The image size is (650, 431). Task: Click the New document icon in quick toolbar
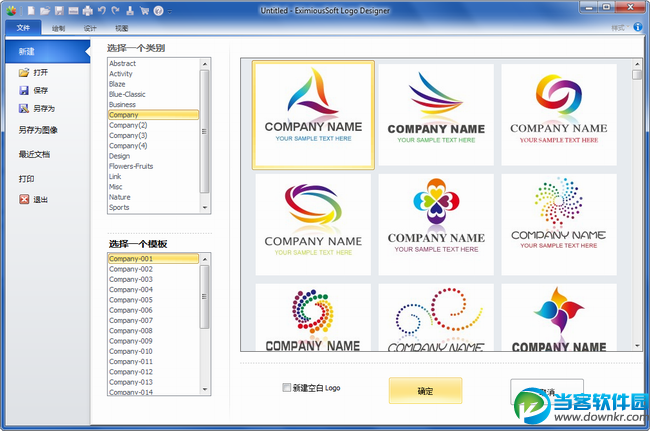[x=31, y=11]
